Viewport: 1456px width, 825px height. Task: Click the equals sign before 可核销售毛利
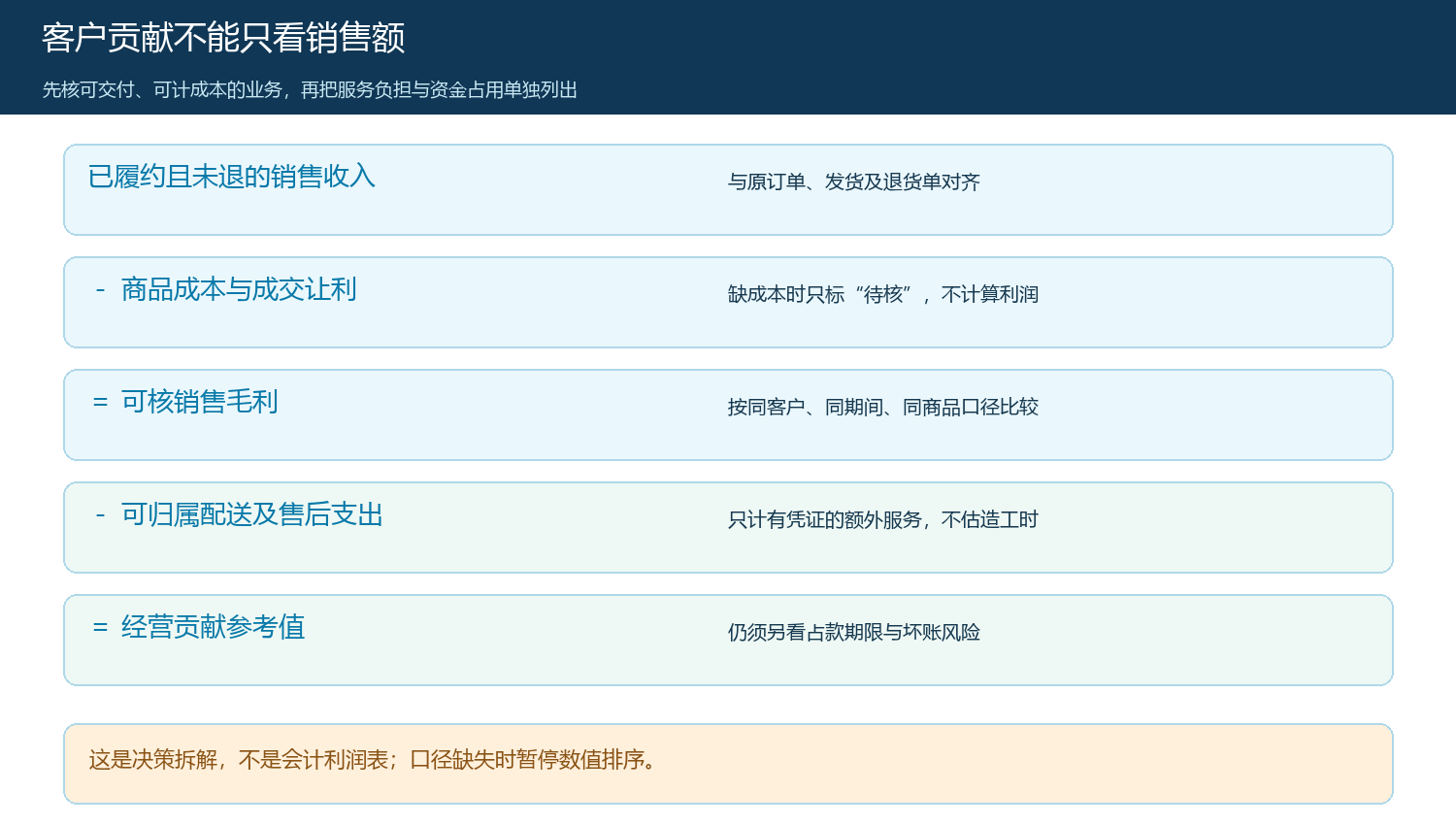click(x=100, y=402)
